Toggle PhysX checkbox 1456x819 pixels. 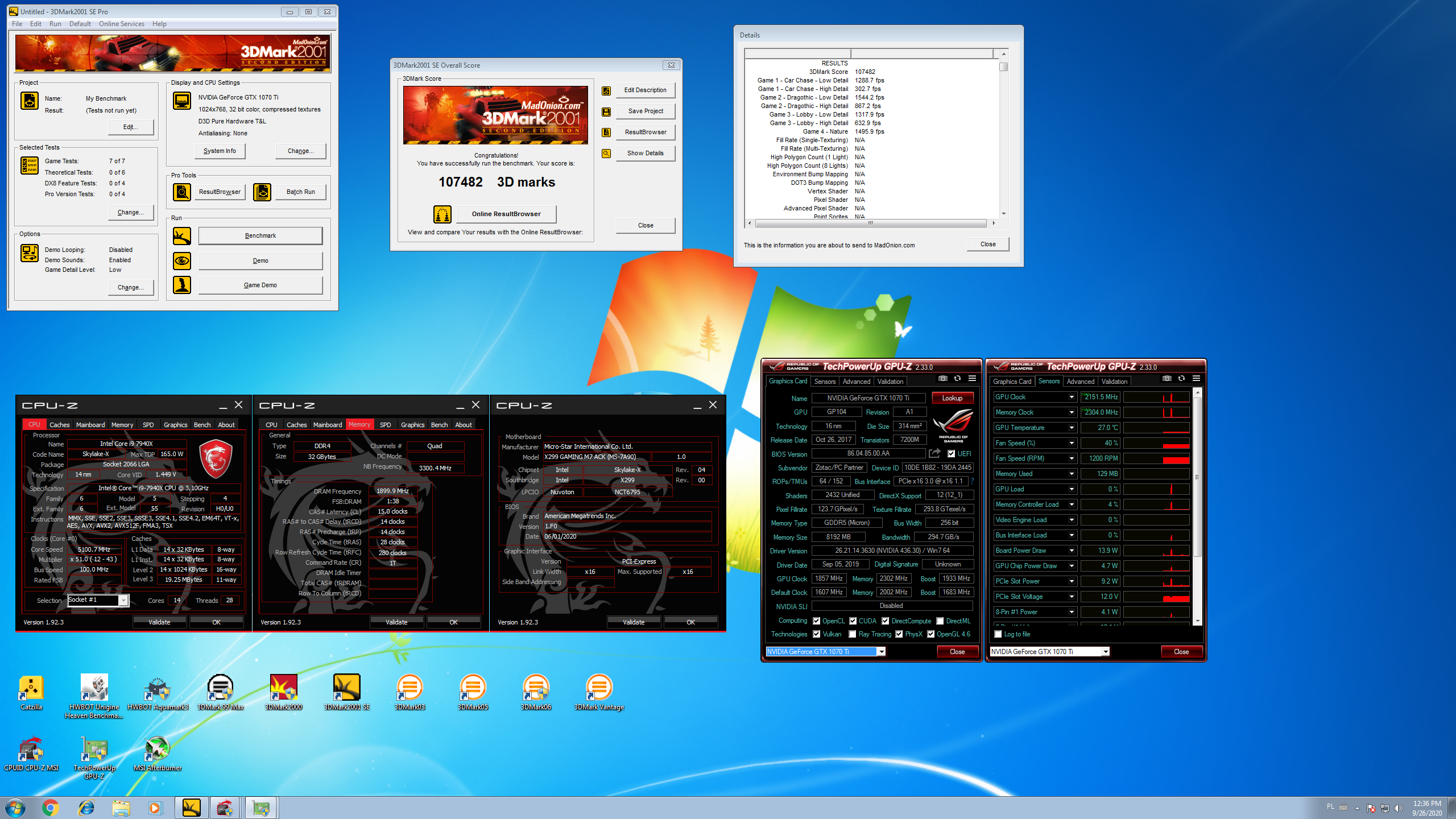click(899, 634)
